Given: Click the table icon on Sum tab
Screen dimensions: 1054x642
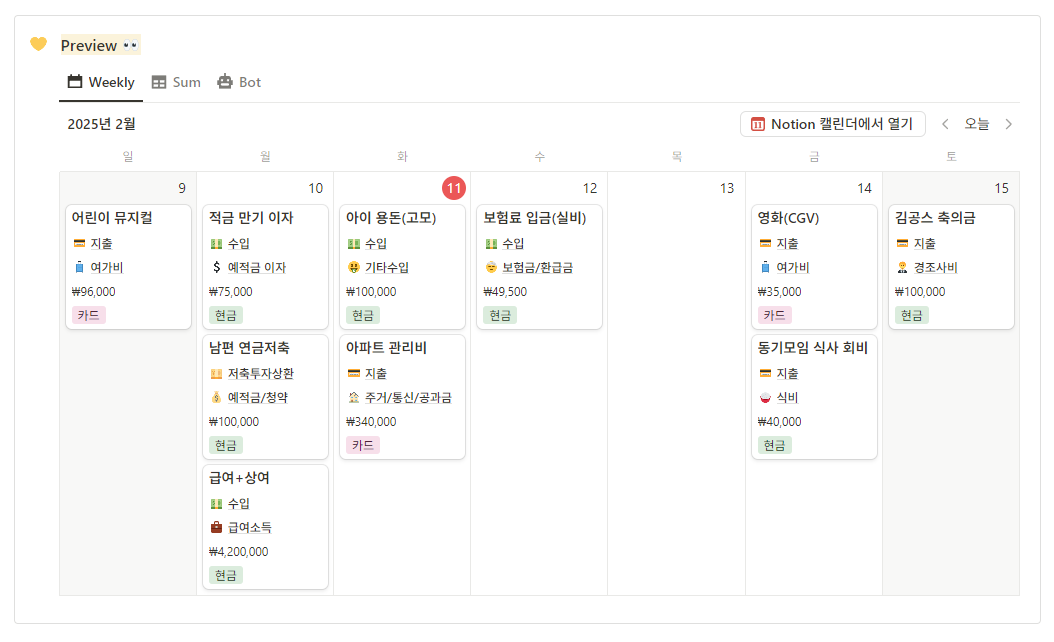Looking at the screenshot, I should 159,82.
